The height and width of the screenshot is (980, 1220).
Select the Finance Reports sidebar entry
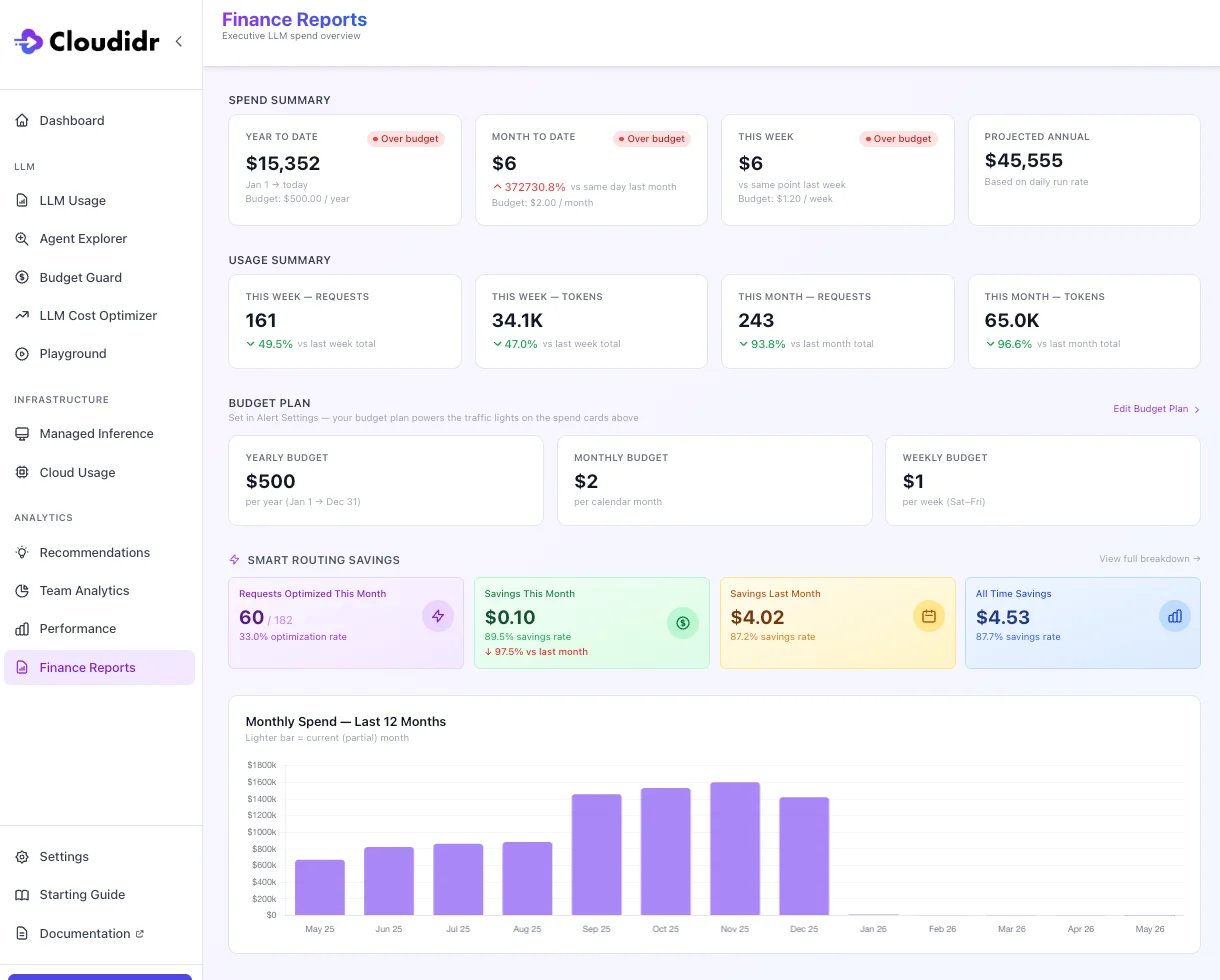pos(99,668)
